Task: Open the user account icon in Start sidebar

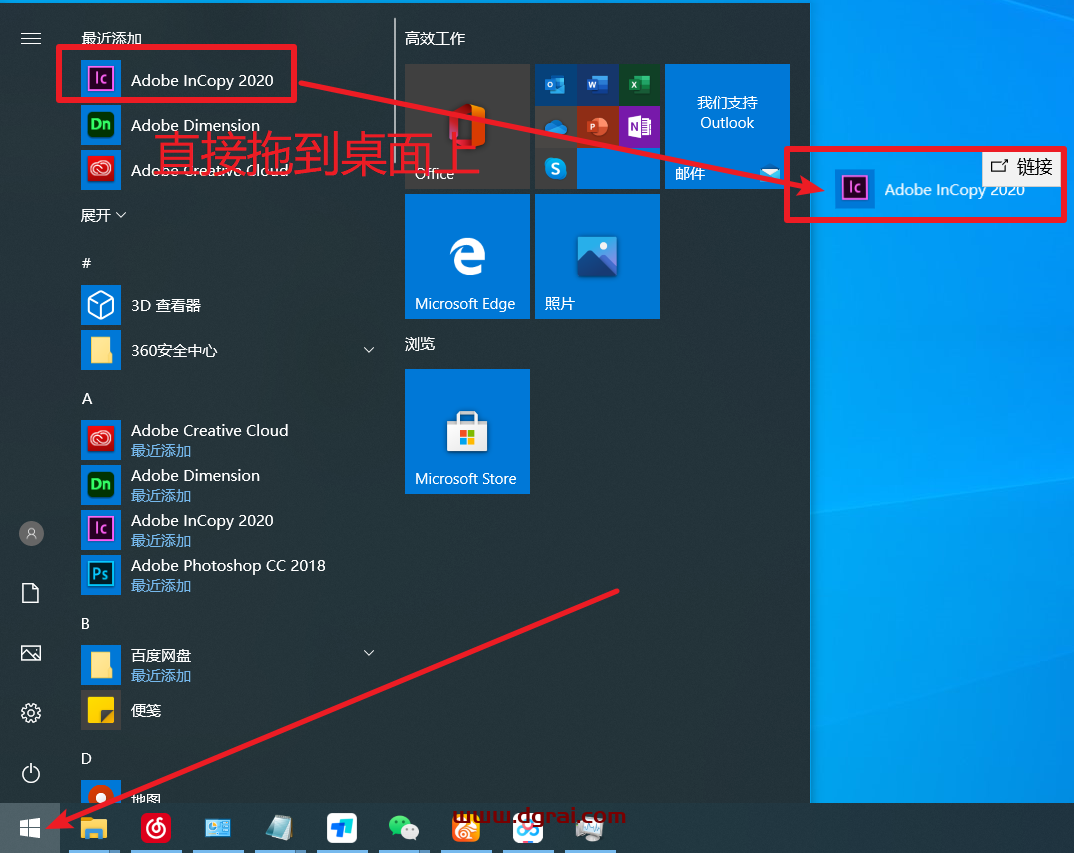Action: coord(31,533)
